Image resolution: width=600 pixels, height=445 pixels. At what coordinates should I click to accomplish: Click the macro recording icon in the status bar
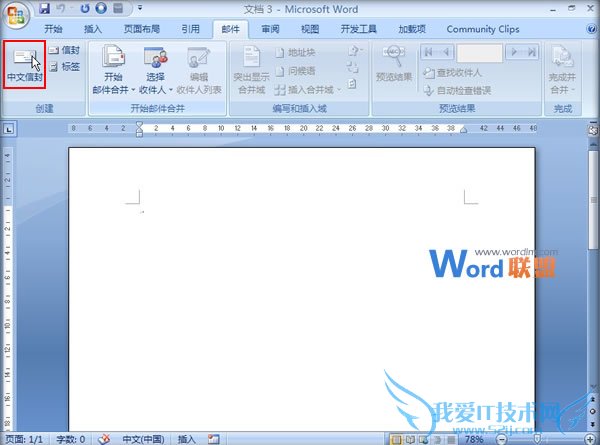(214, 439)
